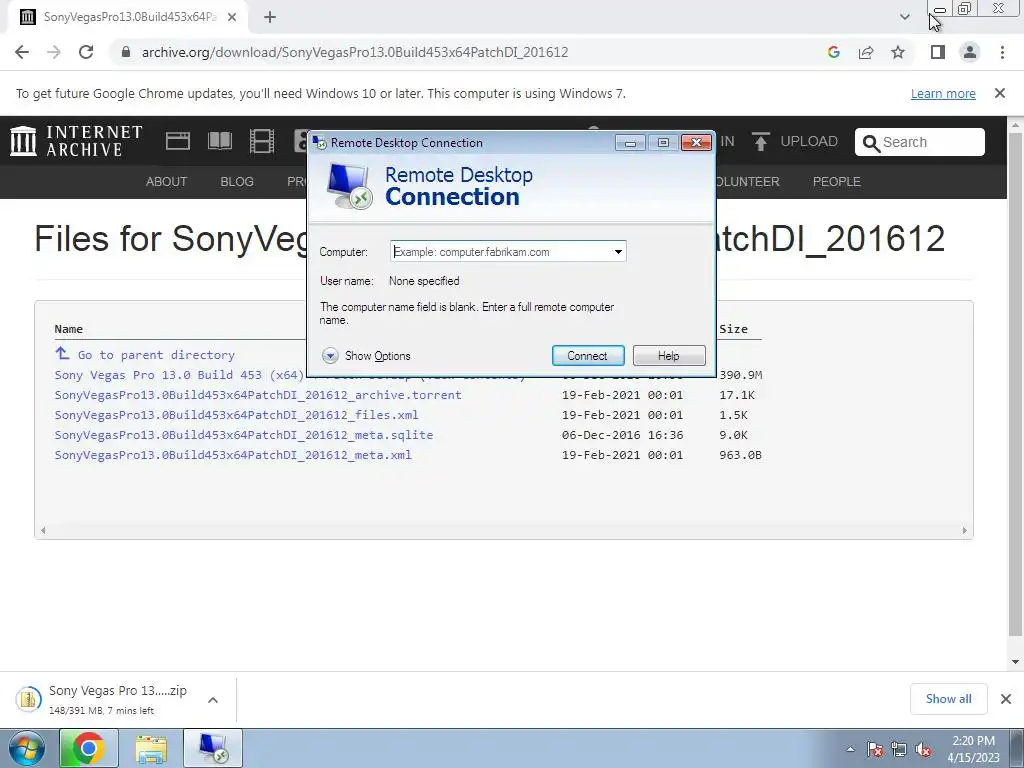
Task: Open the BLOG menu item
Action: coord(237,182)
